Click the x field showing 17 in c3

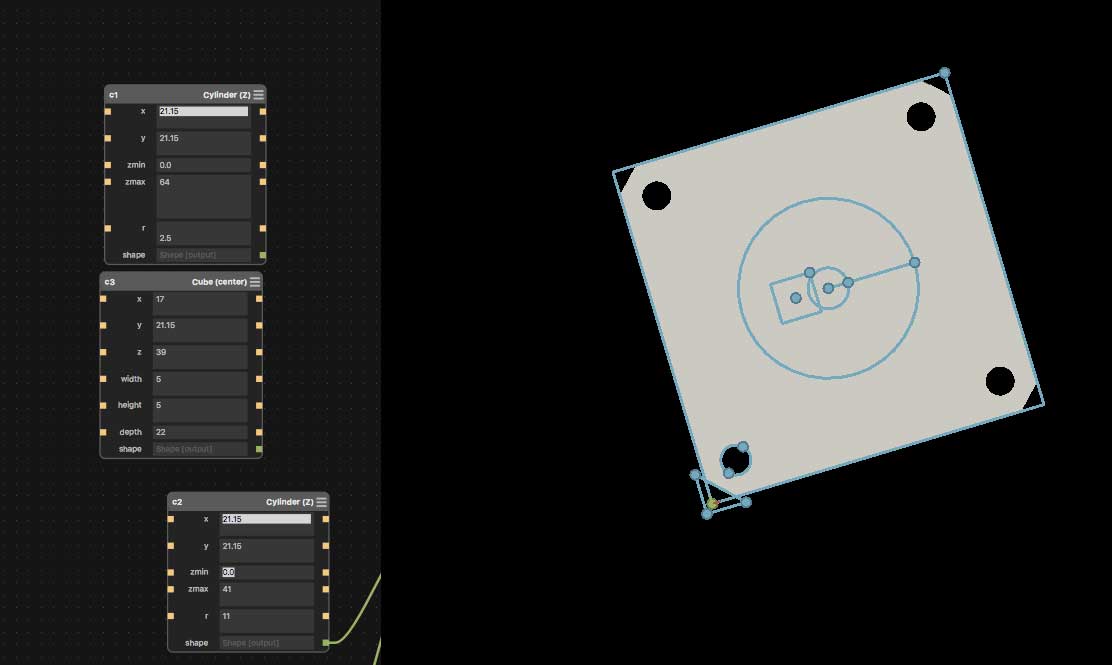click(200, 303)
